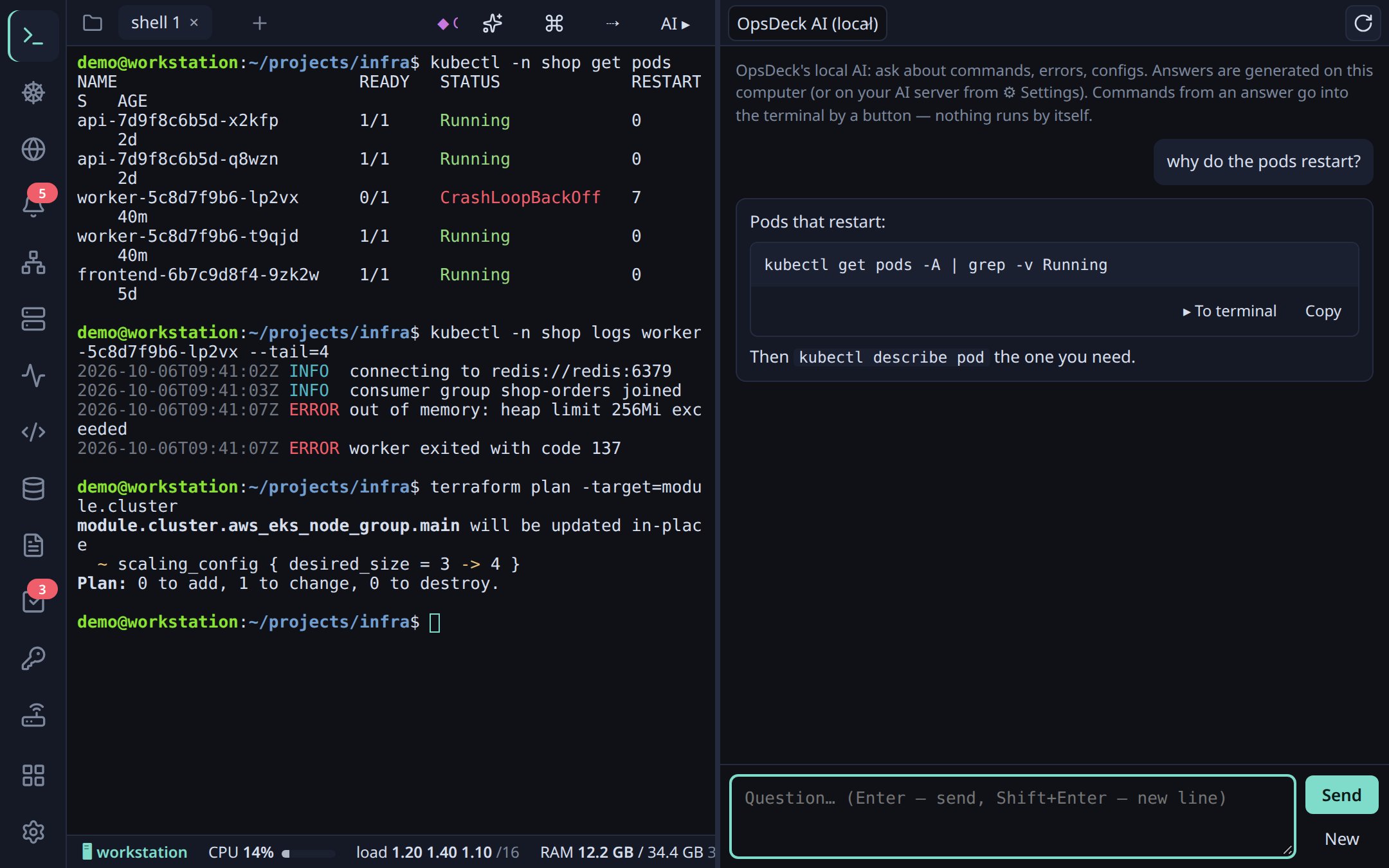Screen dimensions: 1389x868
Task: Open notifications bell with badge 5
Action: coord(33,205)
